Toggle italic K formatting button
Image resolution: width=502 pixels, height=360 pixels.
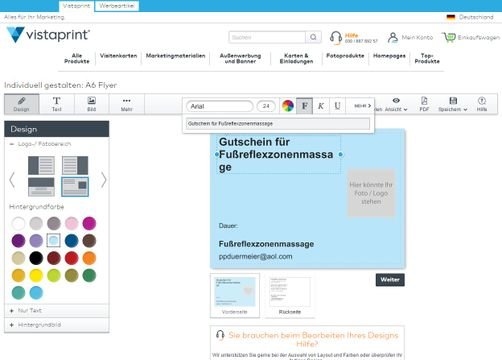(321, 106)
